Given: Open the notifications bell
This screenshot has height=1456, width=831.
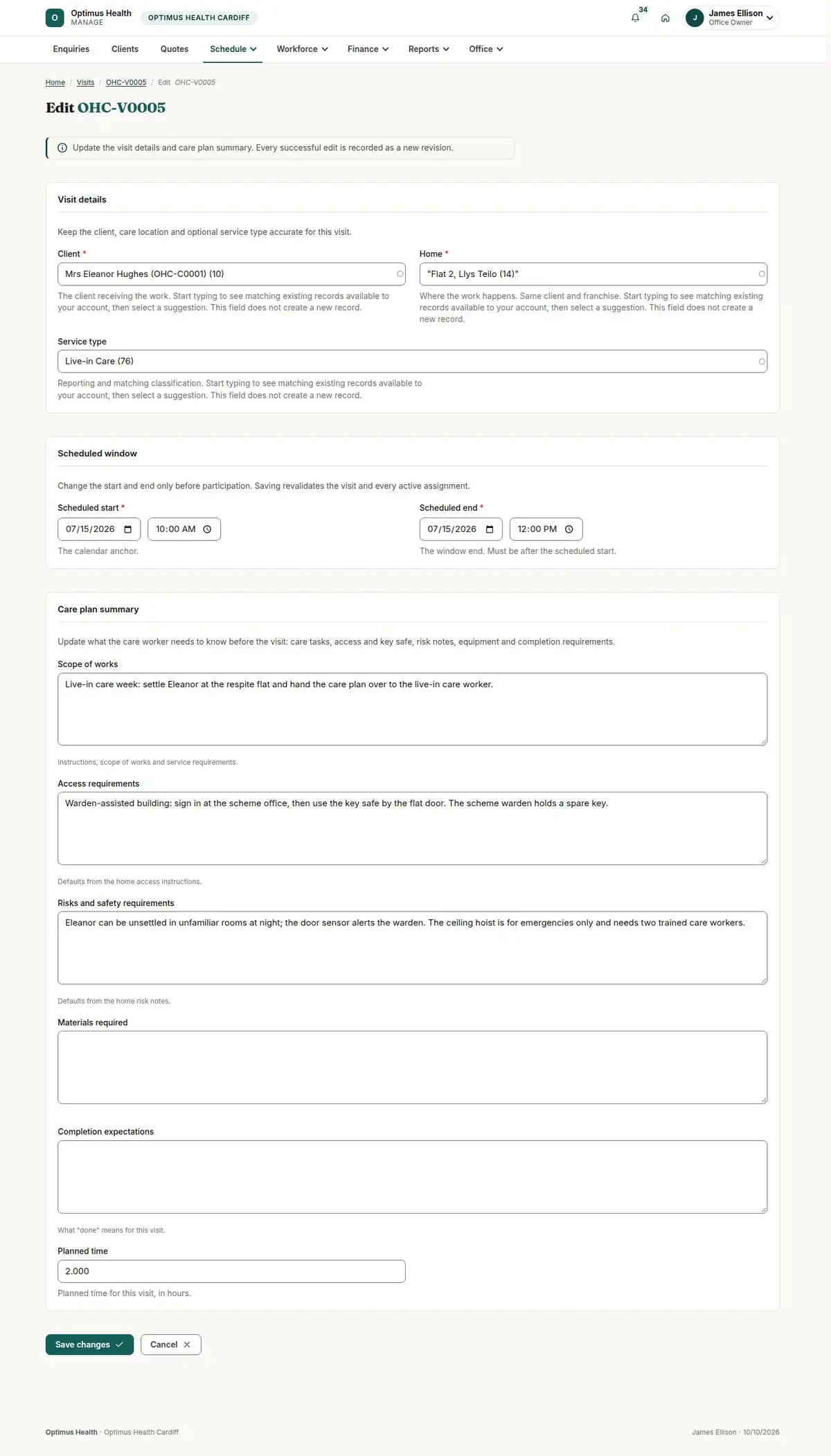Looking at the screenshot, I should point(635,18).
